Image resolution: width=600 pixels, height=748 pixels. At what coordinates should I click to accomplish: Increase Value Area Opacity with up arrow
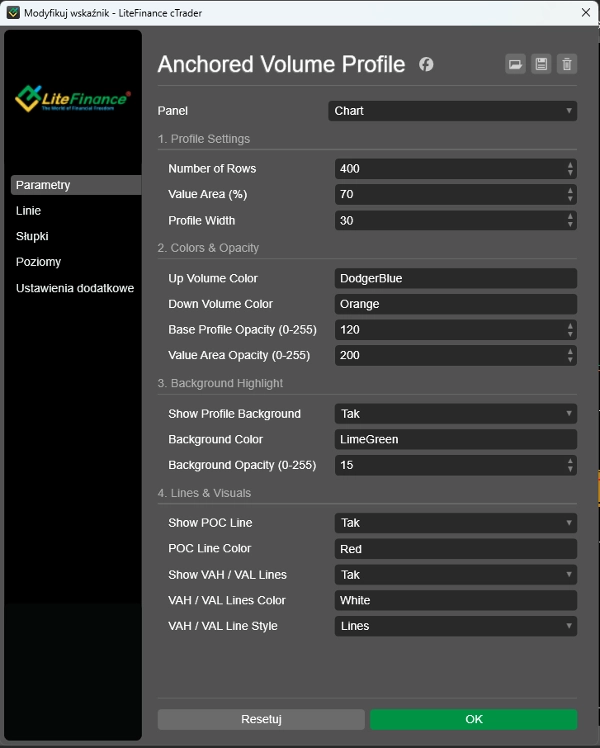(x=570, y=352)
